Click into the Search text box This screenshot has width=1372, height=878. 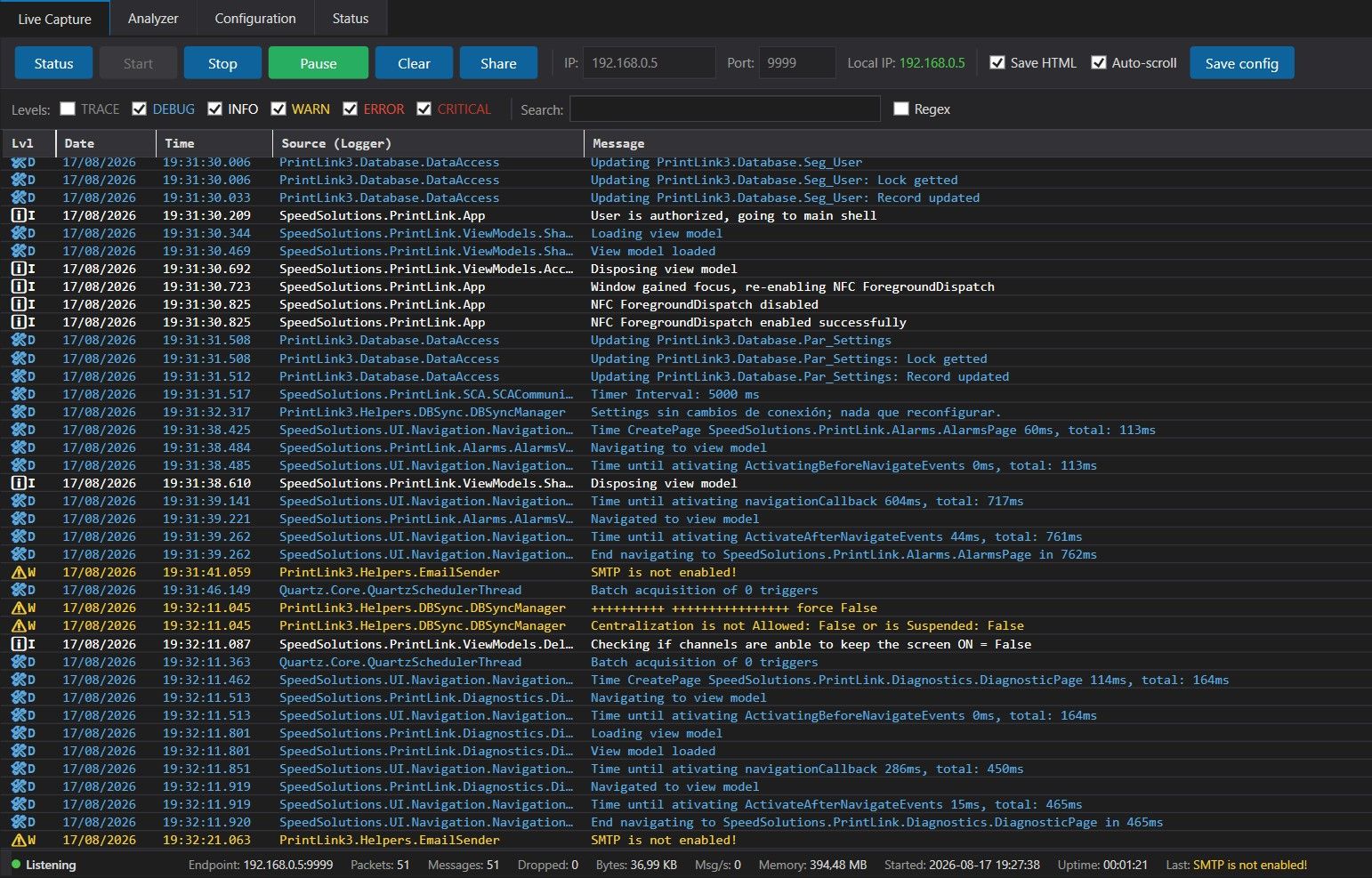tap(725, 109)
